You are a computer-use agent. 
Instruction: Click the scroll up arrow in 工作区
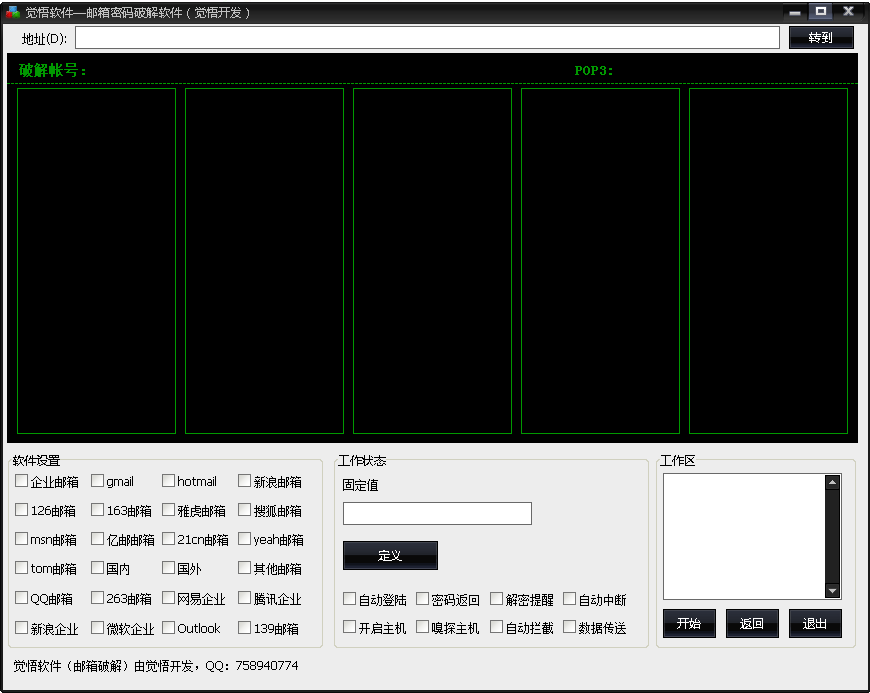832,482
